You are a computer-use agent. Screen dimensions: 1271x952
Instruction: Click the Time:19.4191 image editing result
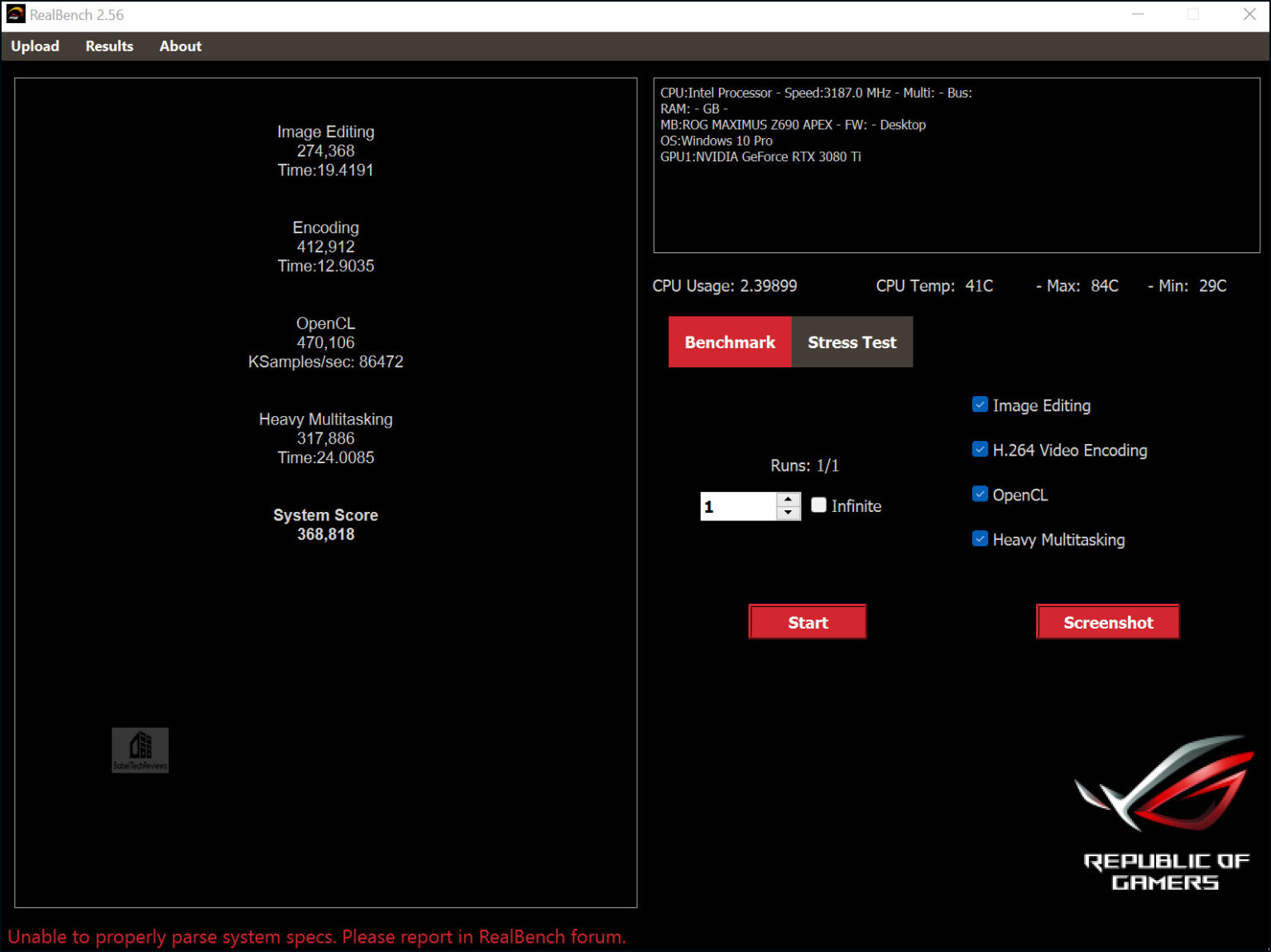pos(326,170)
